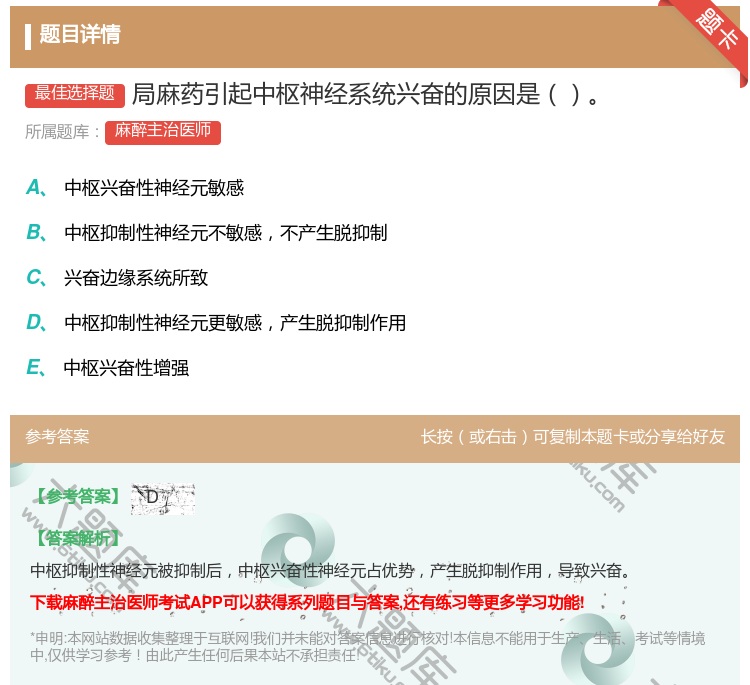Click the 【答案解析】 green label
The height and width of the screenshot is (685, 750).
[79, 539]
